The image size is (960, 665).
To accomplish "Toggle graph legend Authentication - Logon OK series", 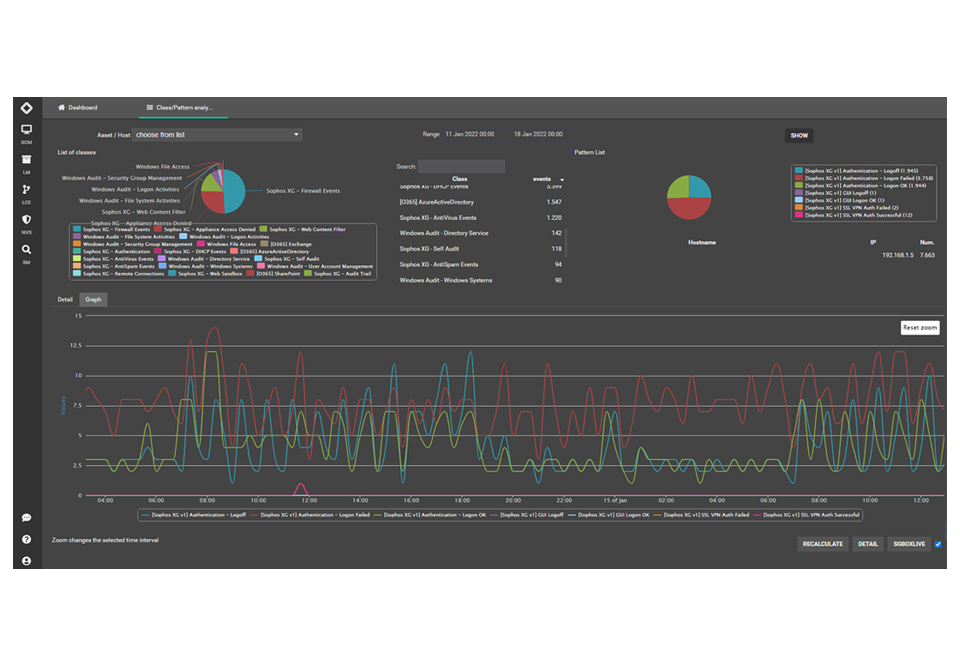I will coord(430,515).
